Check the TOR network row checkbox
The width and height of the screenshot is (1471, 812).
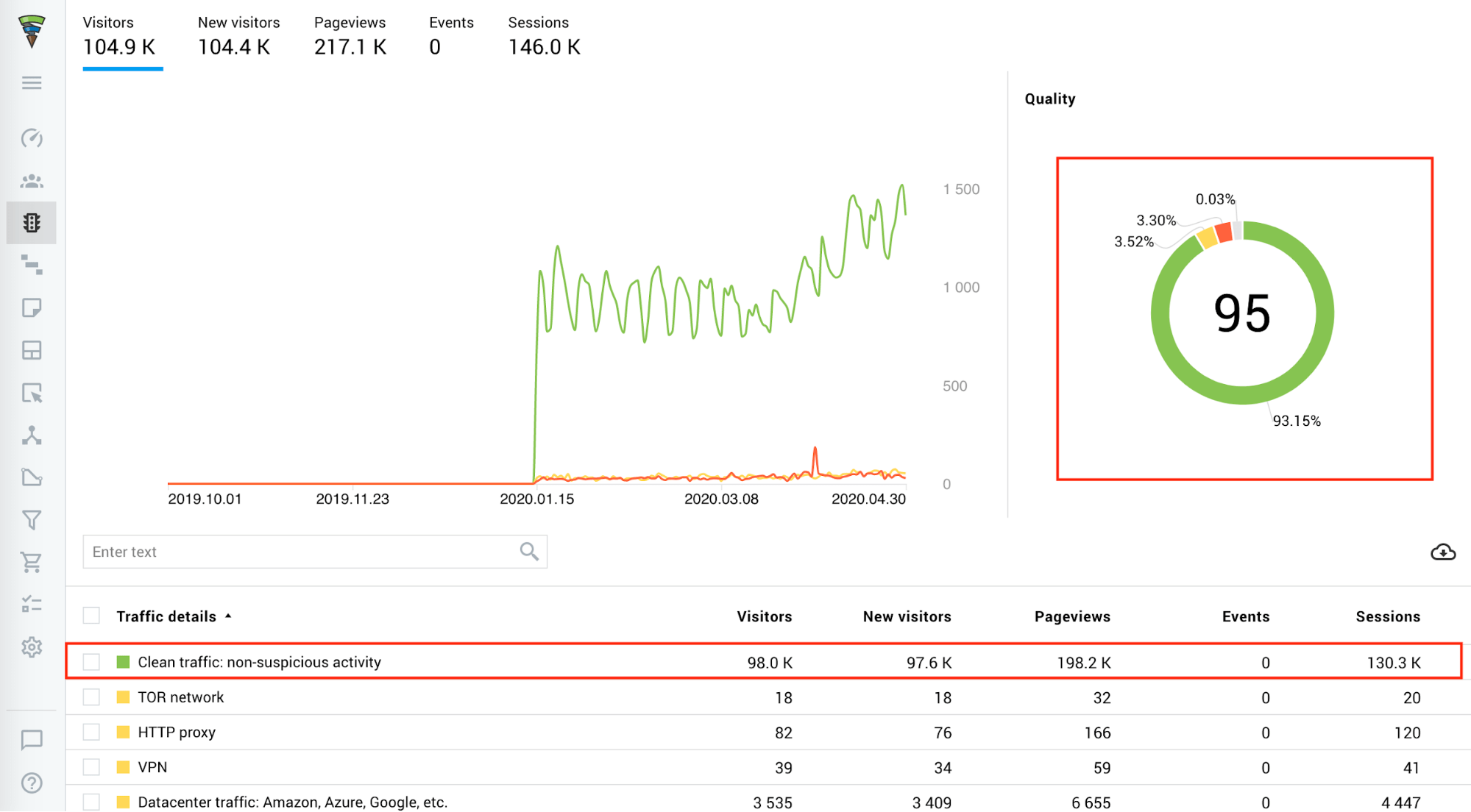pyautogui.click(x=91, y=697)
